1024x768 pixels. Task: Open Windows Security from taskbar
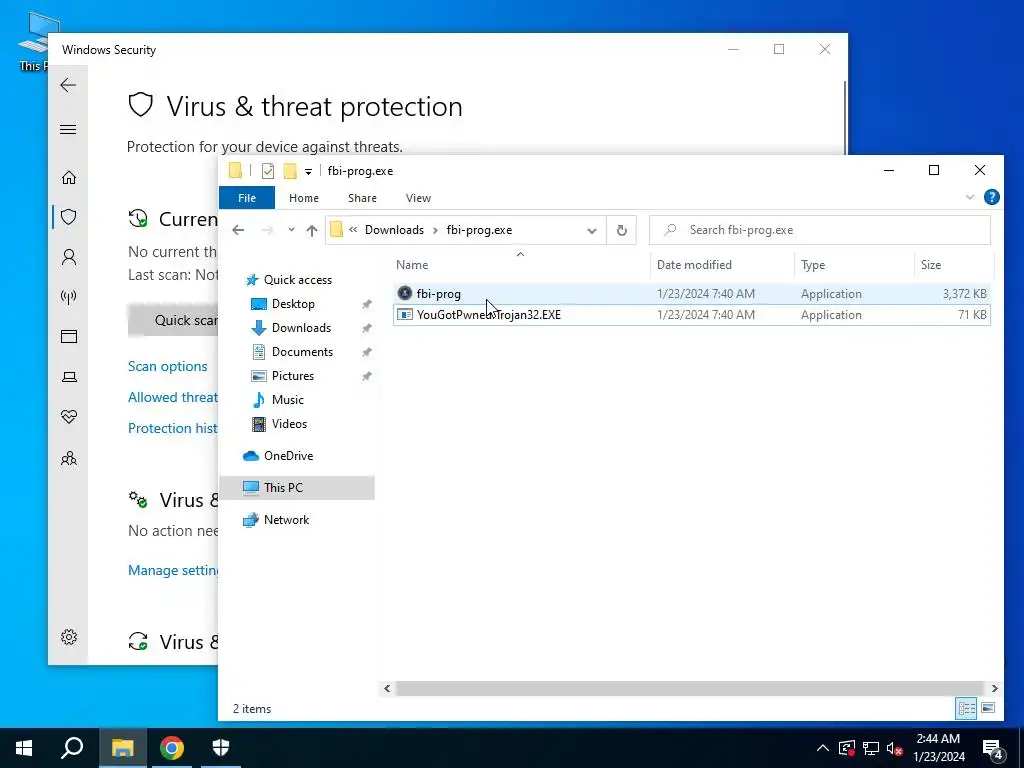click(221, 748)
